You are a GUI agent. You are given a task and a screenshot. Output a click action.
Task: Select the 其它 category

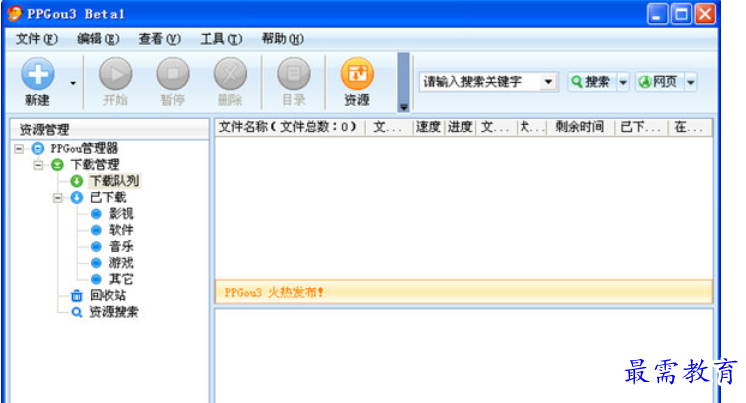(x=121, y=279)
